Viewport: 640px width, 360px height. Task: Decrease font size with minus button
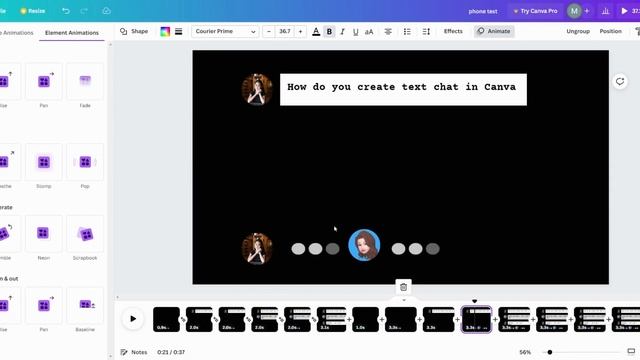tap(269, 31)
